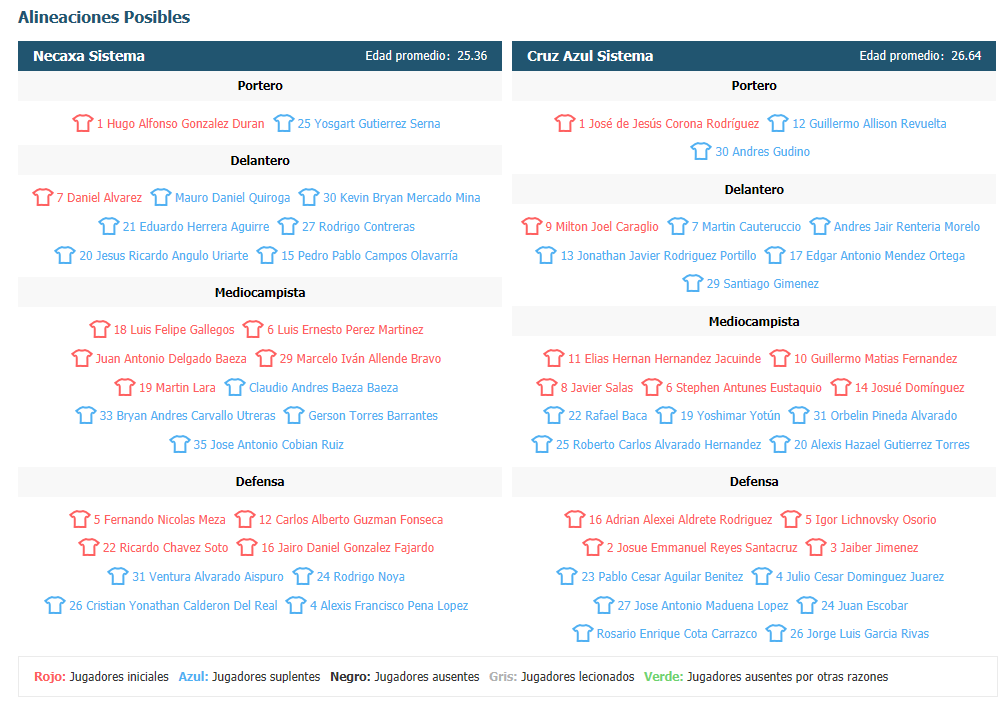Open player Roberto Carlos Alvarado Hernandez
Viewport: 1008px width, 703px height.
pos(658,444)
